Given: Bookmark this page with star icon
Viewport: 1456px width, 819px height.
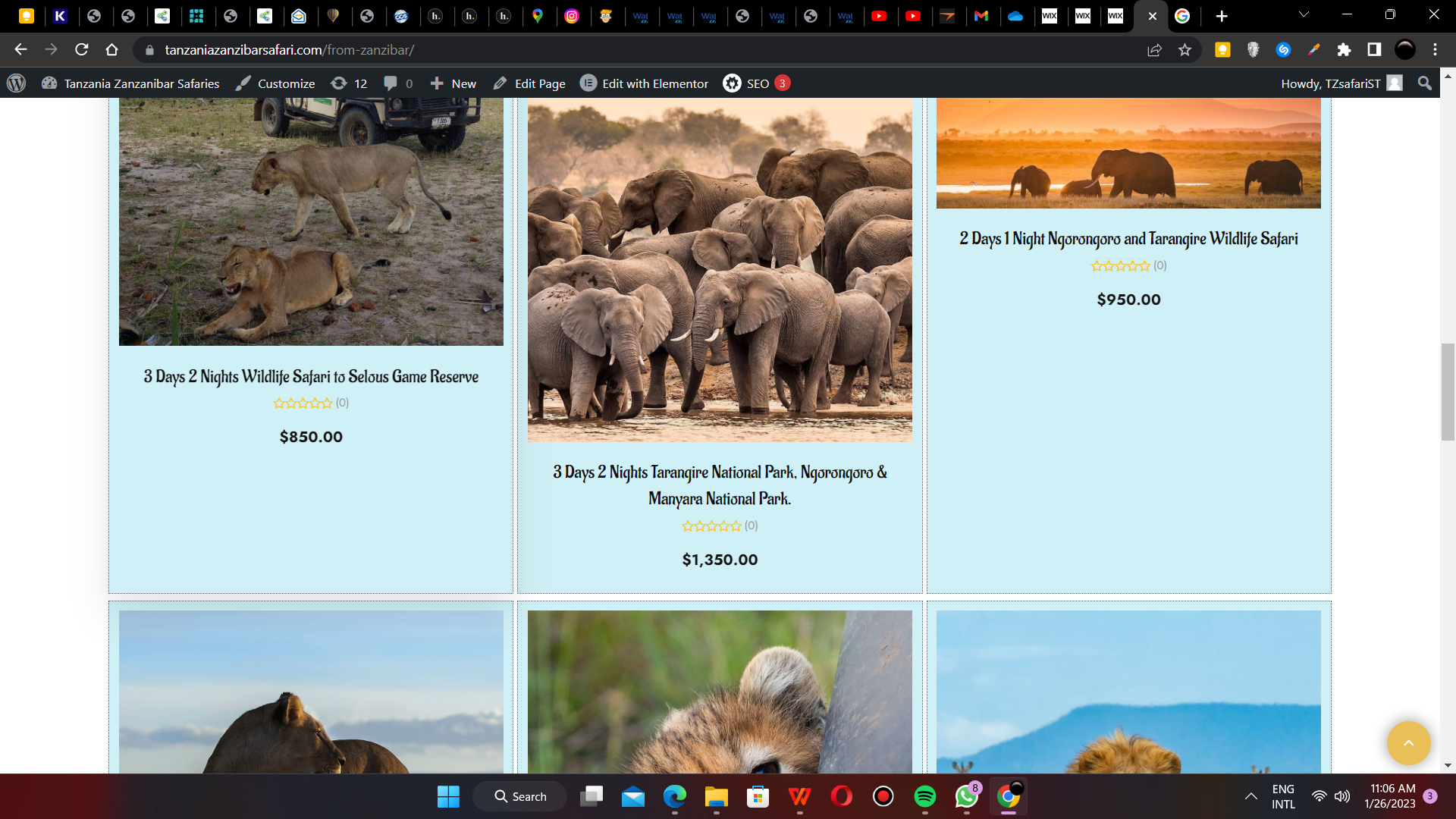Looking at the screenshot, I should tap(1185, 50).
